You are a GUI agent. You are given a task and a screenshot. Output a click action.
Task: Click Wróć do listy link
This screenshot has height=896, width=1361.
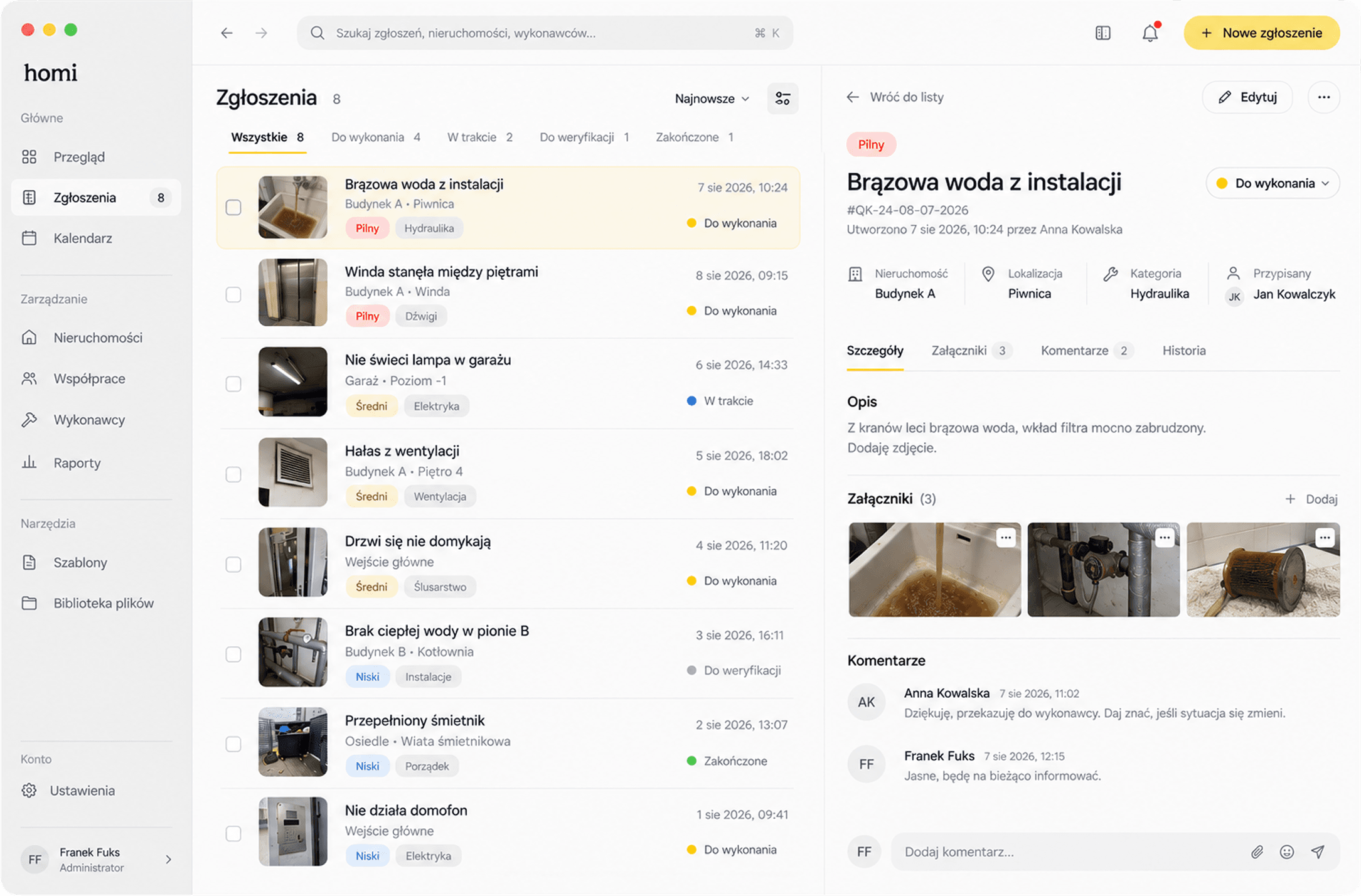(x=895, y=97)
